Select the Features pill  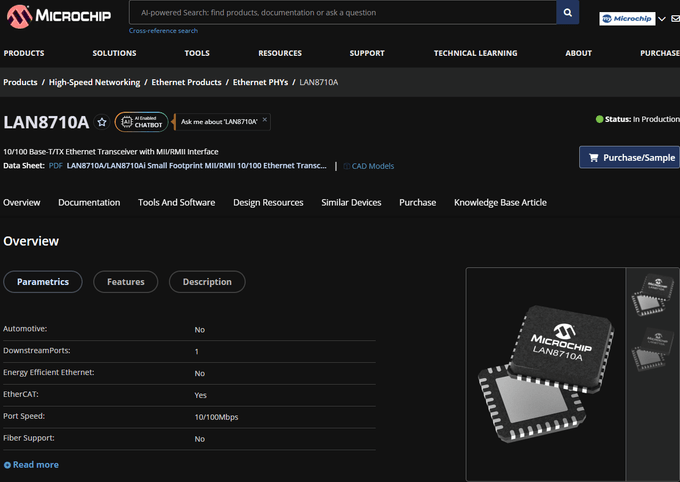pyautogui.click(x=126, y=282)
